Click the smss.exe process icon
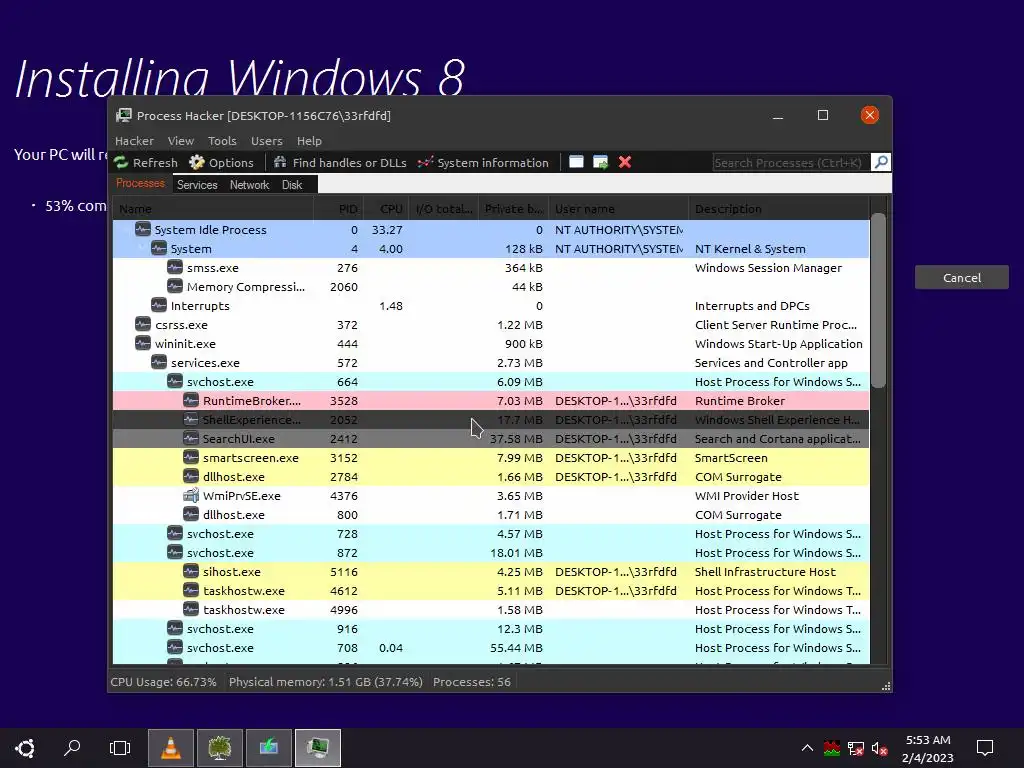This screenshot has height=768, width=1024. point(174,267)
